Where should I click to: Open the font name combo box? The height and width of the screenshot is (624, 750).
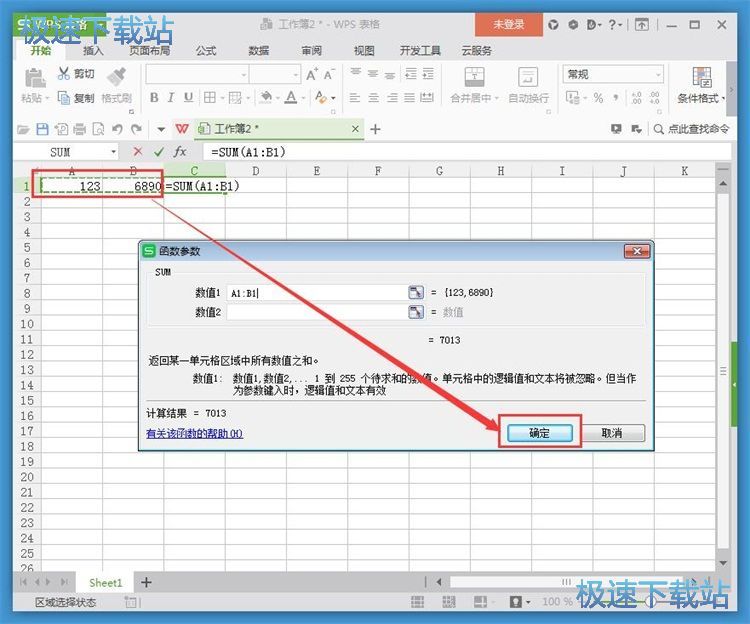click(x=197, y=75)
